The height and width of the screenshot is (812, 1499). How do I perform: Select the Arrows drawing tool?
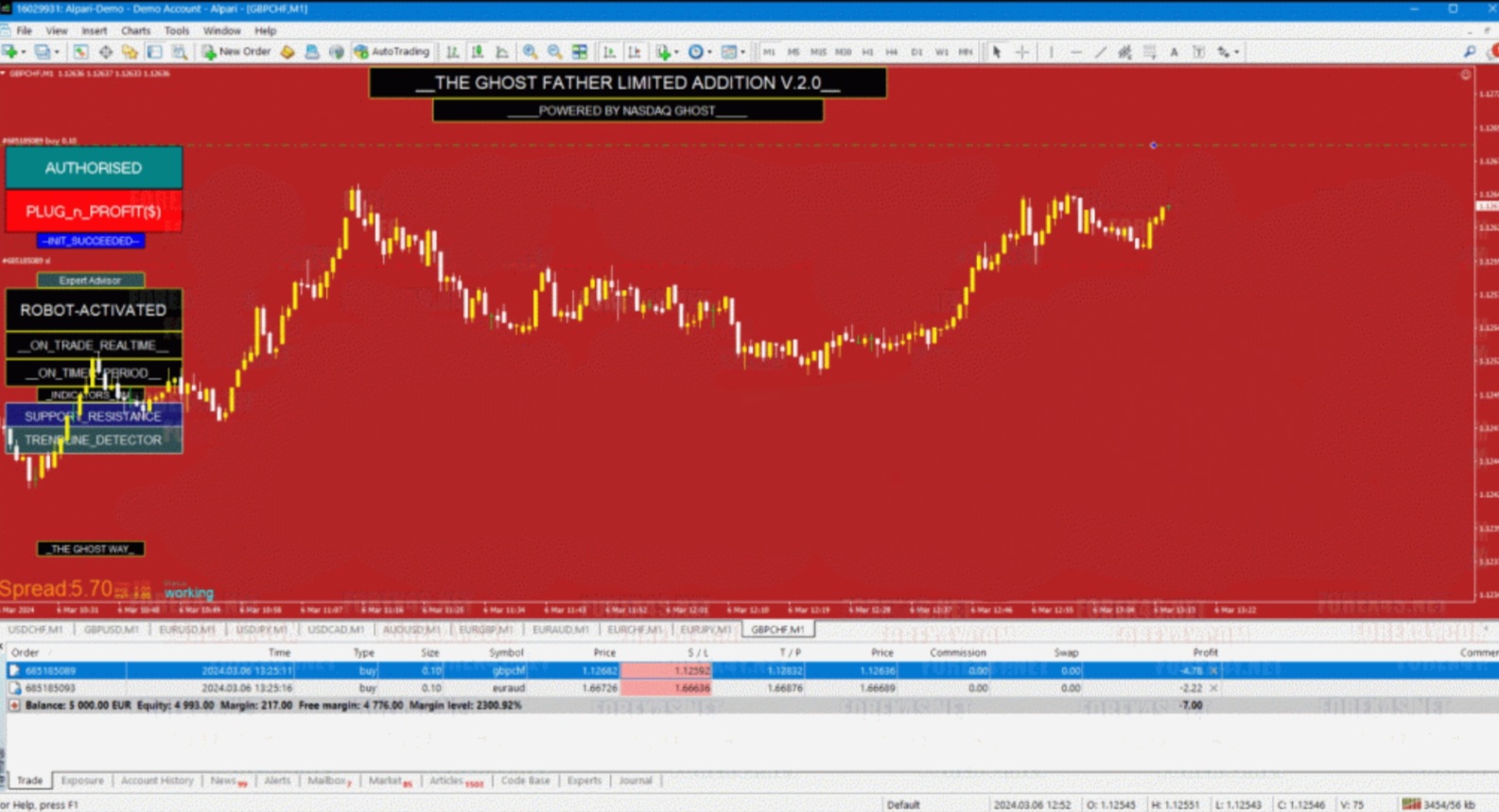point(1224,52)
